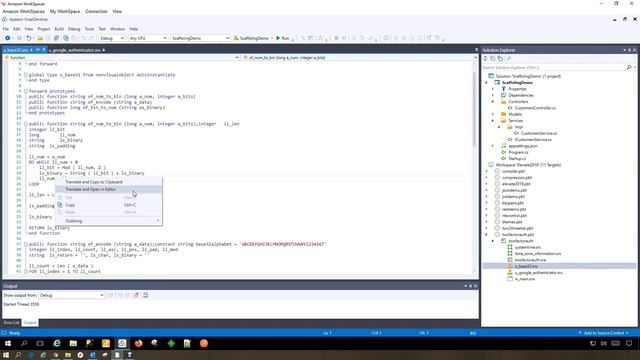Open CustomerController.cs in Solution Explorer
The height and width of the screenshot is (360, 640).
pyautogui.click(x=535, y=108)
